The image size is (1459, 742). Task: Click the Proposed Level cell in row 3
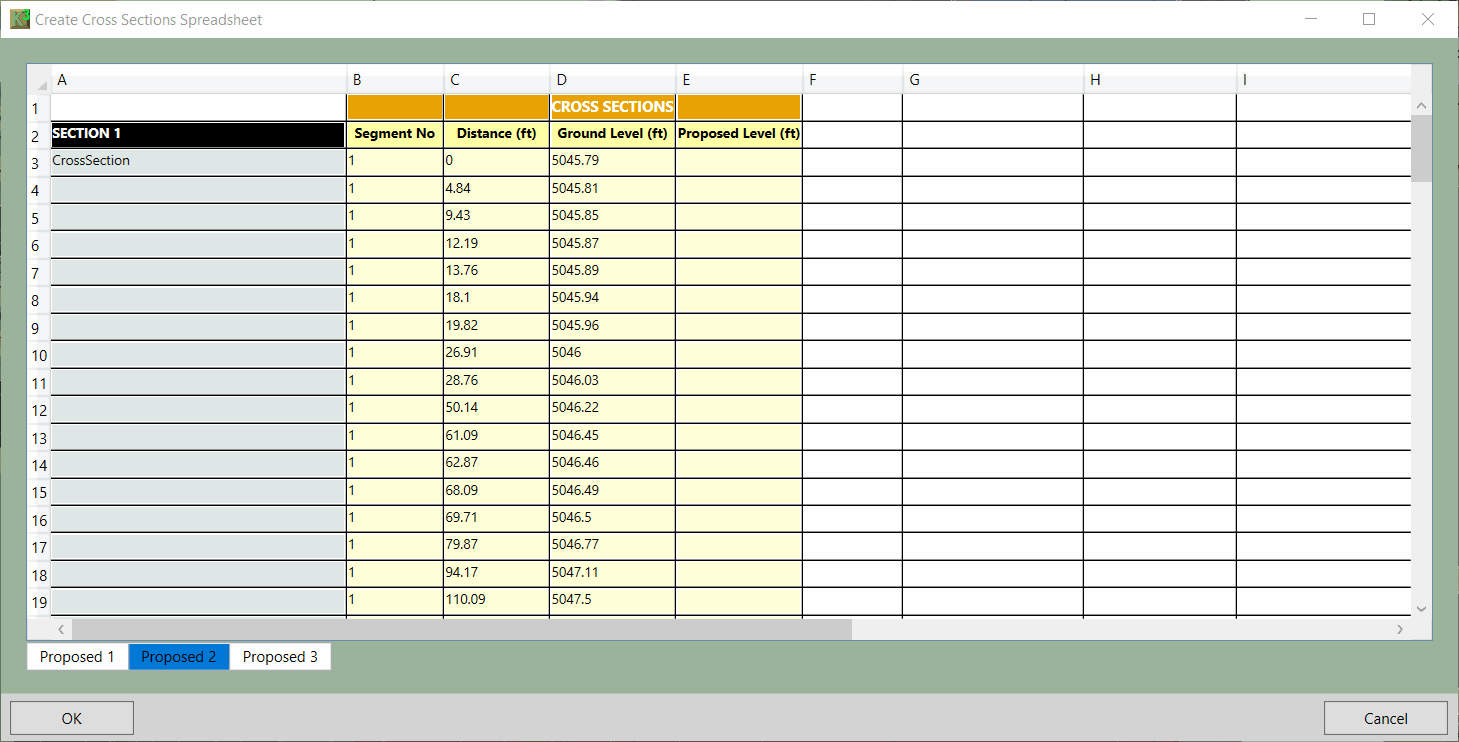coord(738,161)
